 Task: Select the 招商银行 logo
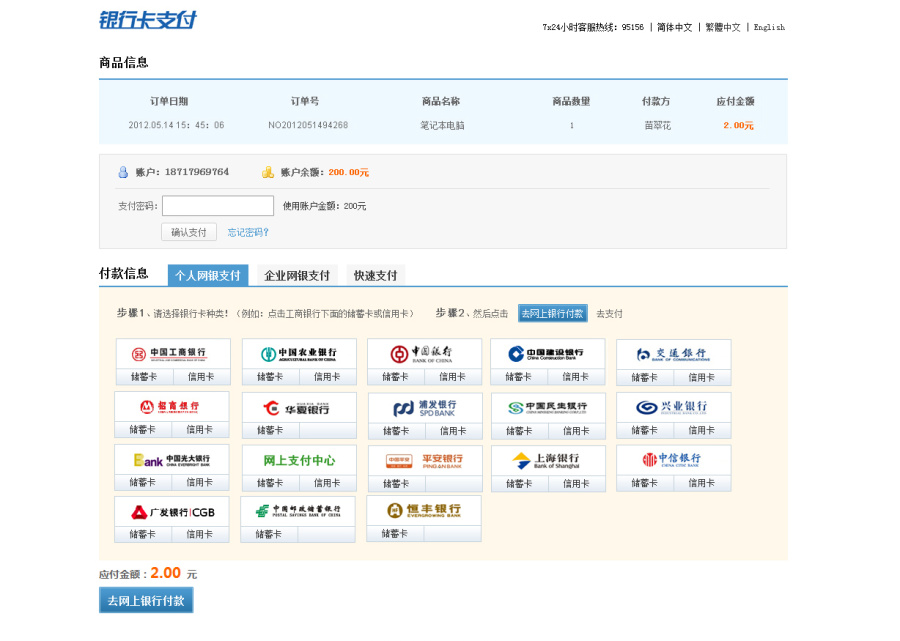pyautogui.click(x=171, y=407)
